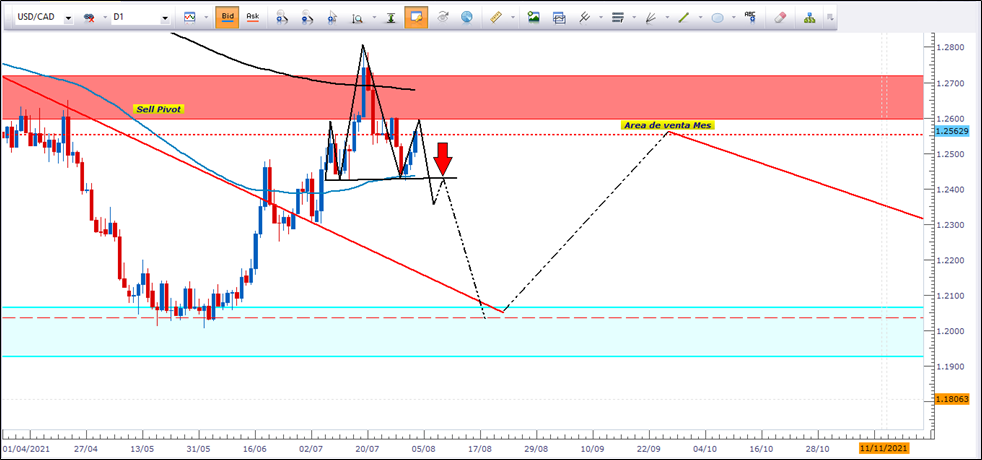Image resolution: width=982 pixels, height=460 pixels.
Task: Click the Area de venta Mes label
Action: (667, 125)
